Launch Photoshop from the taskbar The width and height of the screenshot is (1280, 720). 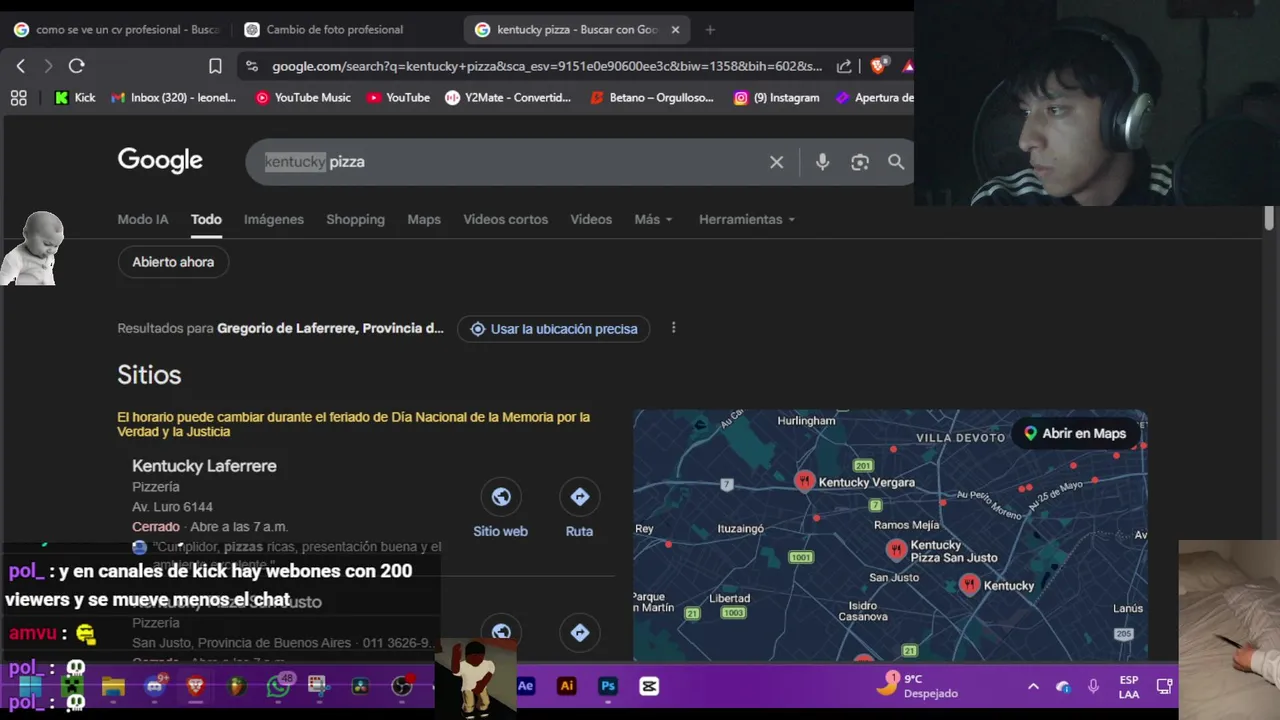608,686
